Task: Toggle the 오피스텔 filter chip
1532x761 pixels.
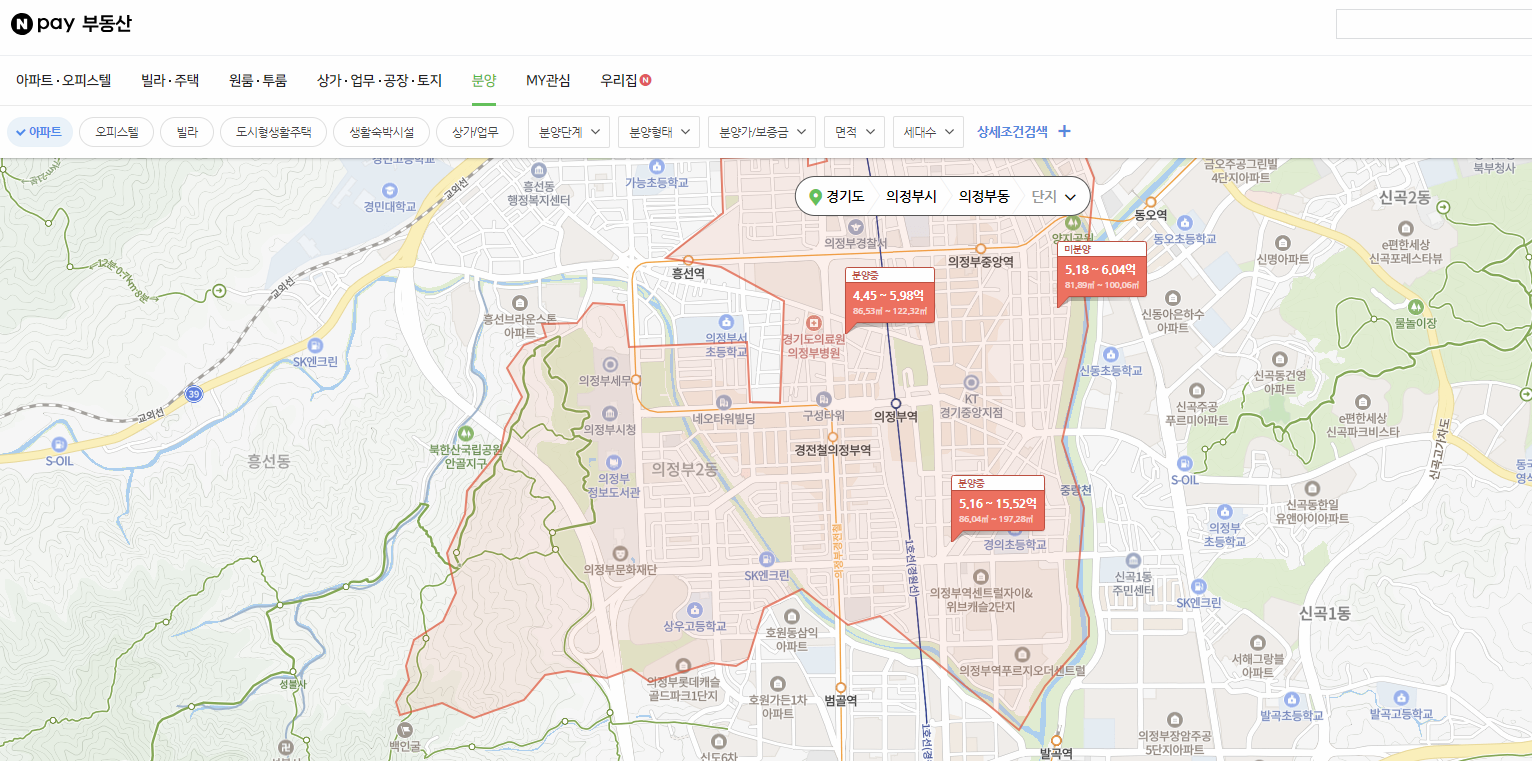Action: tap(117, 131)
